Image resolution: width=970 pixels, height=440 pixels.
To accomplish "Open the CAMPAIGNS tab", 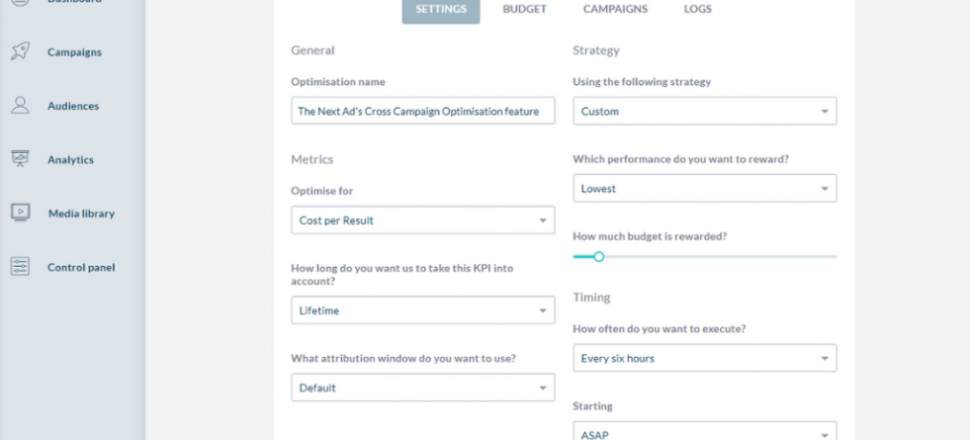I will point(615,9).
